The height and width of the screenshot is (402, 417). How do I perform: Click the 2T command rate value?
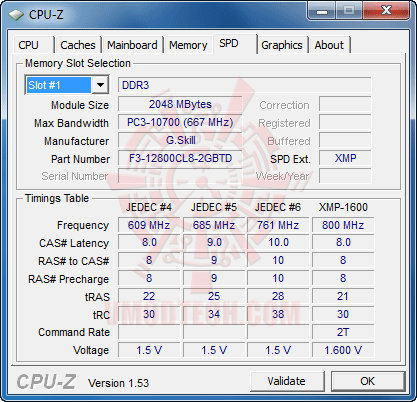click(x=343, y=332)
